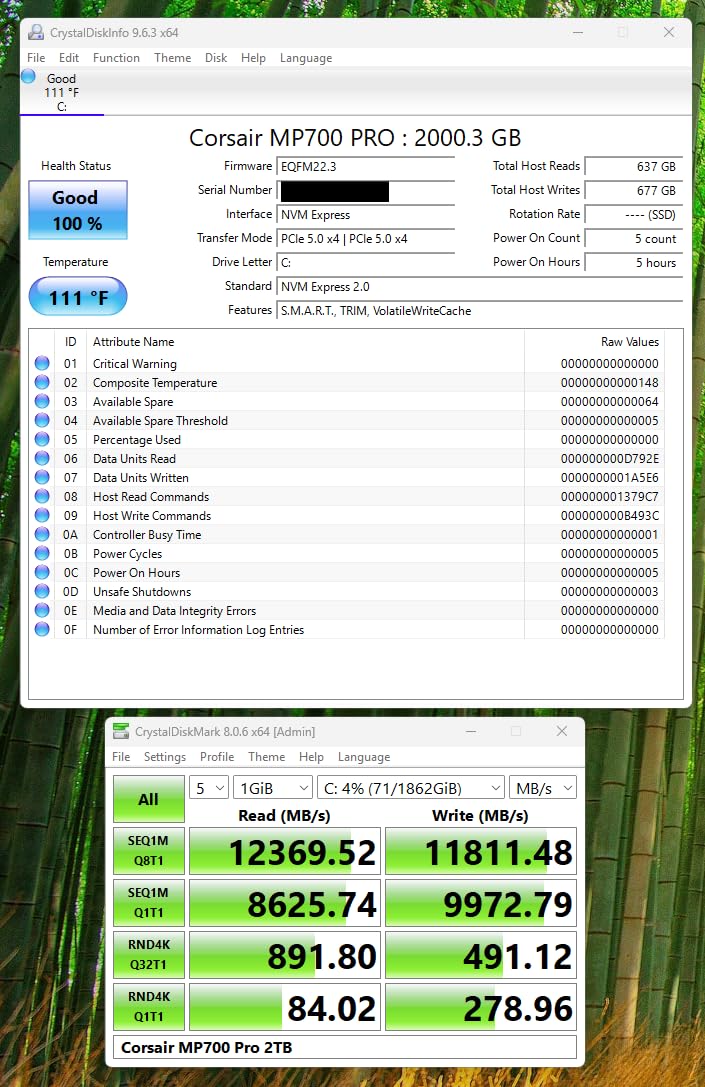Click the Good 100 % health status button
Image resolution: width=705 pixels, height=1087 pixels.
click(78, 210)
